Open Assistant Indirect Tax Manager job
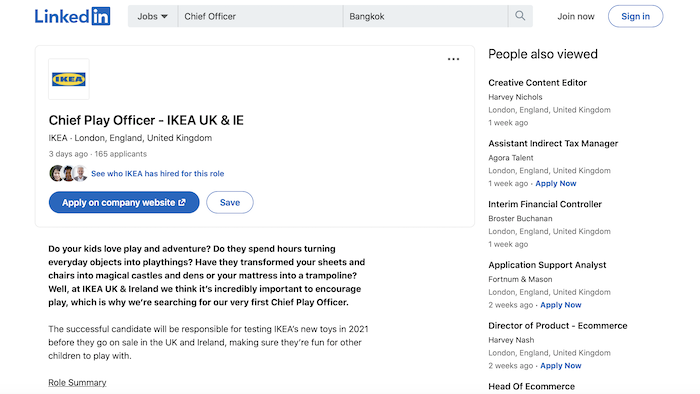 coord(553,143)
